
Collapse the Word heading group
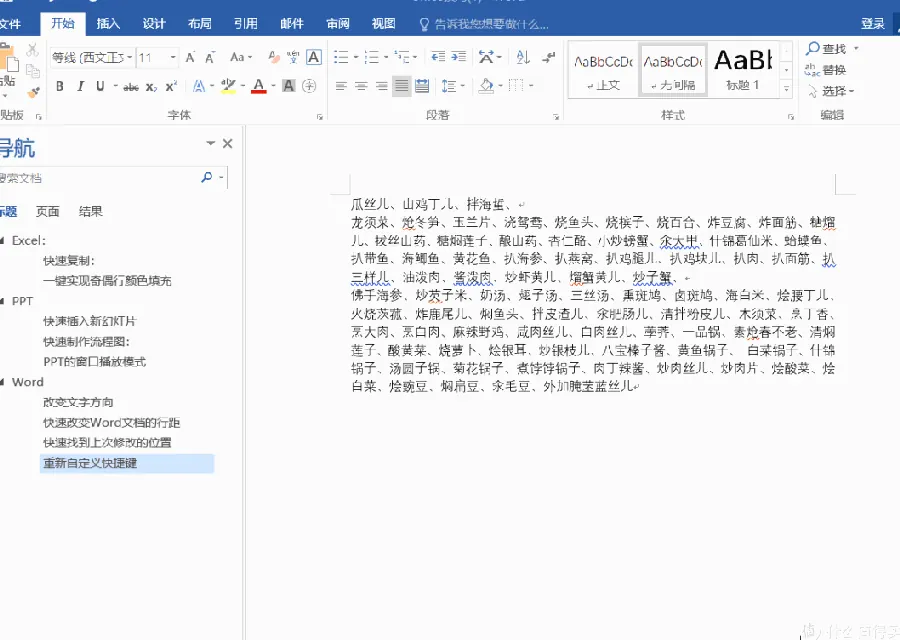(x=2, y=382)
